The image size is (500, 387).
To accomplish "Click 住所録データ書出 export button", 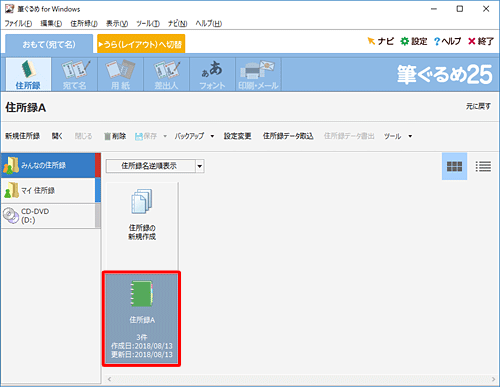I will click(349, 136).
